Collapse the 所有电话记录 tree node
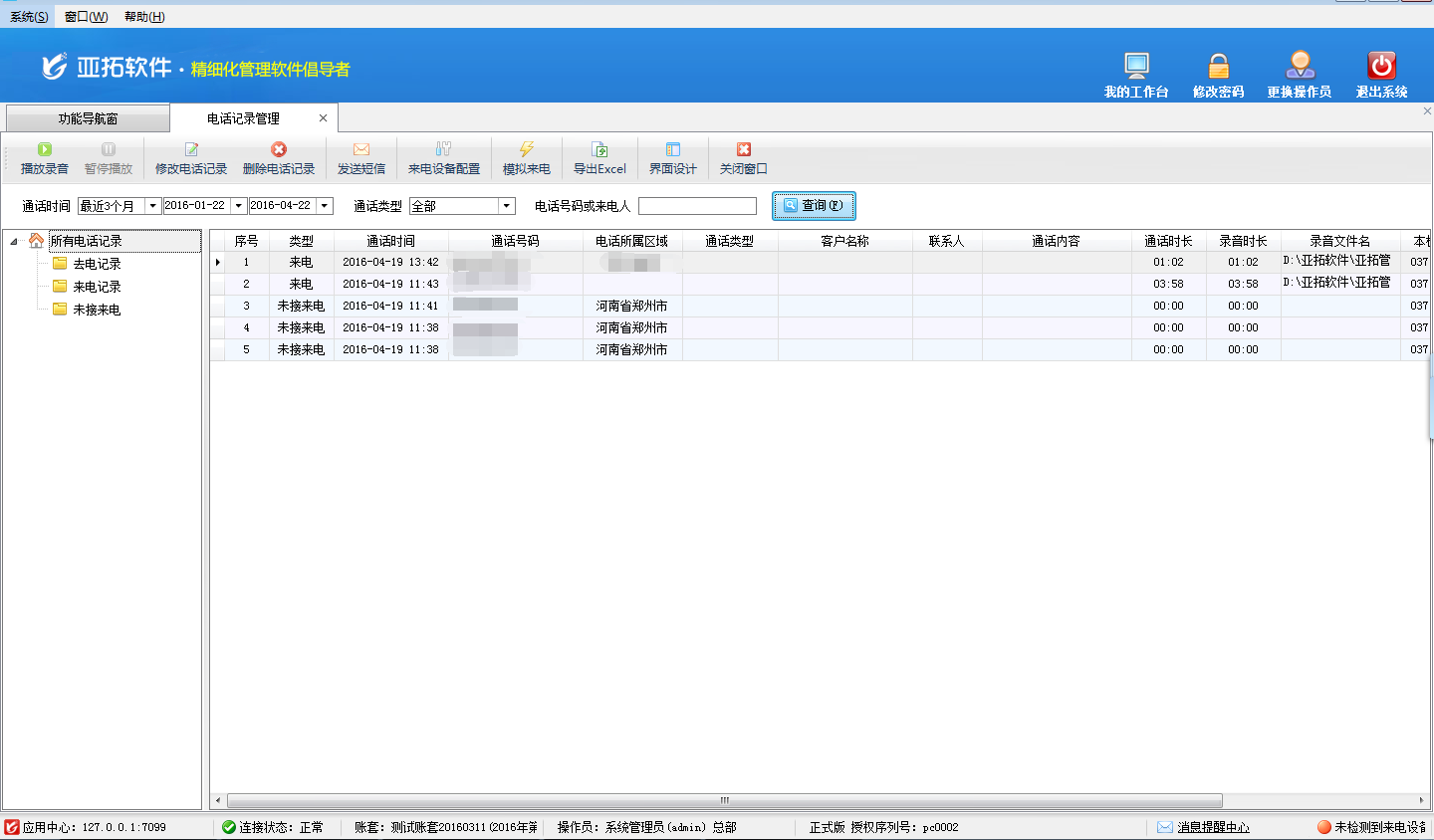Viewport: 1434px width, 840px height. coord(14,242)
